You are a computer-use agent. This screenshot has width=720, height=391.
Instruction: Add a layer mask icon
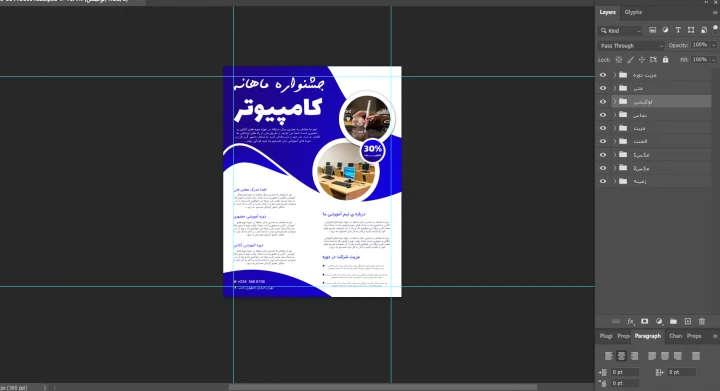pyautogui.click(x=645, y=322)
